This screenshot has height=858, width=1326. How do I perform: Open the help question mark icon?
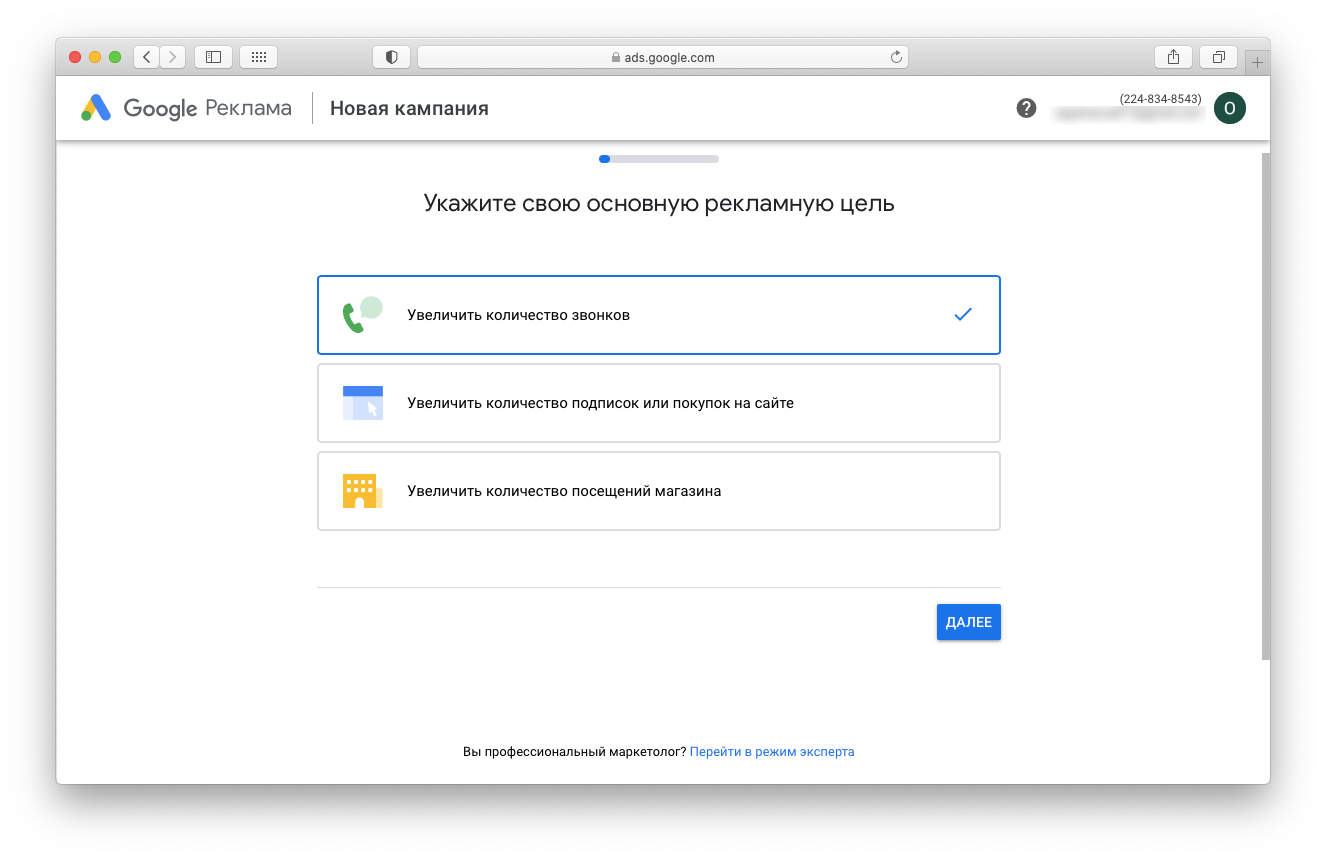pyautogui.click(x=1026, y=108)
